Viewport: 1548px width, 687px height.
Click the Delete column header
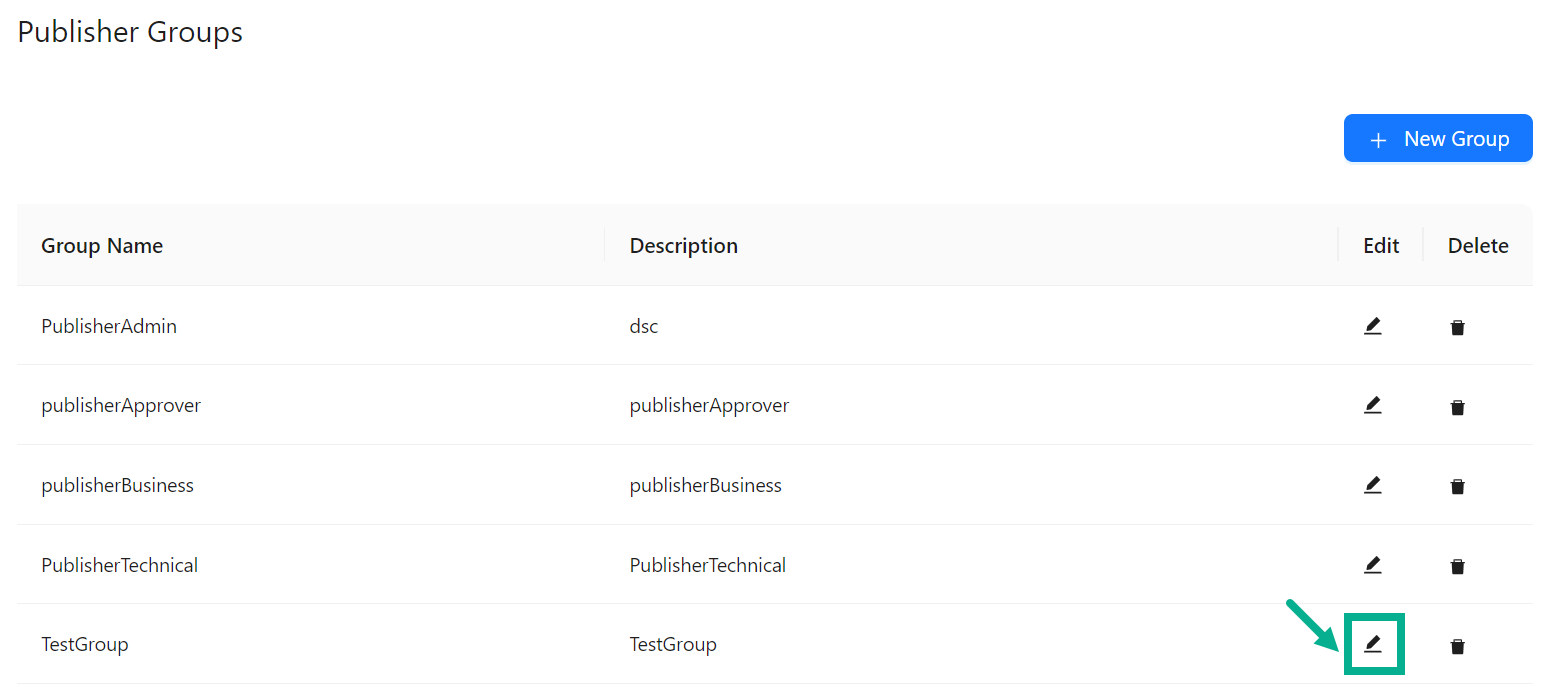pyautogui.click(x=1477, y=245)
